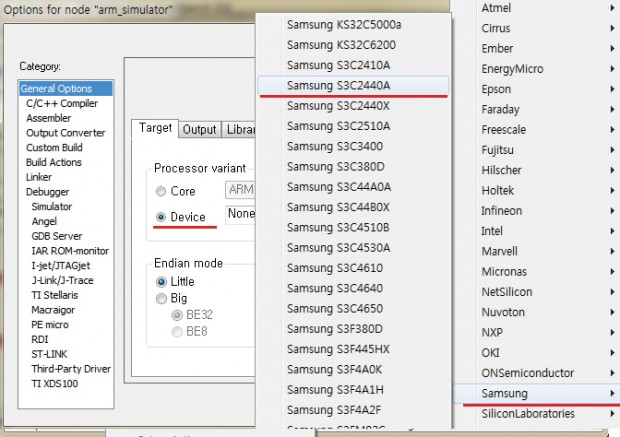Image resolution: width=620 pixels, height=437 pixels.
Task: Select ST-LINK category
Action: coord(49,354)
